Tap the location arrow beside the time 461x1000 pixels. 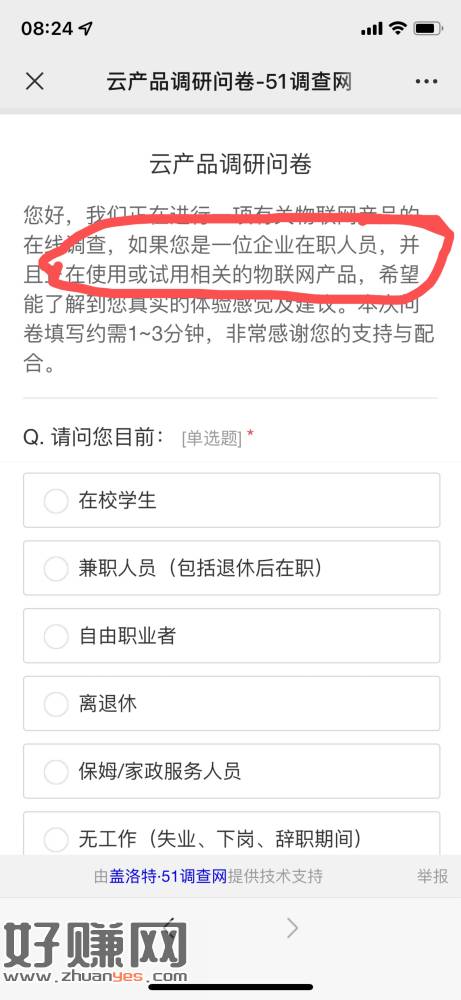pos(85,29)
